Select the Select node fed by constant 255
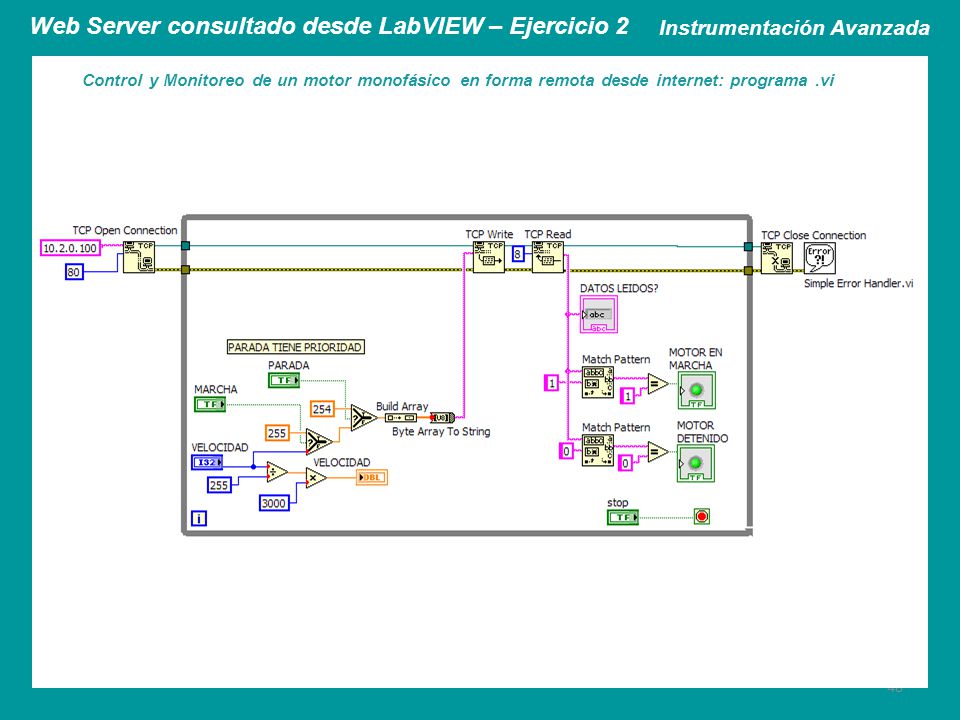Screen dimensions: 960x720 pyautogui.click(x=318, y=441)
